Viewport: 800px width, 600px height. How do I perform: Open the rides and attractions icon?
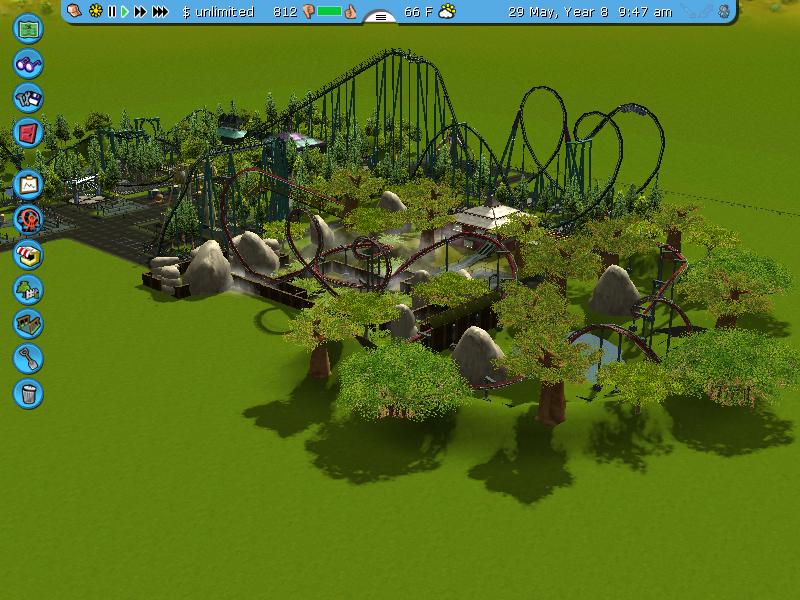(28, 219)
